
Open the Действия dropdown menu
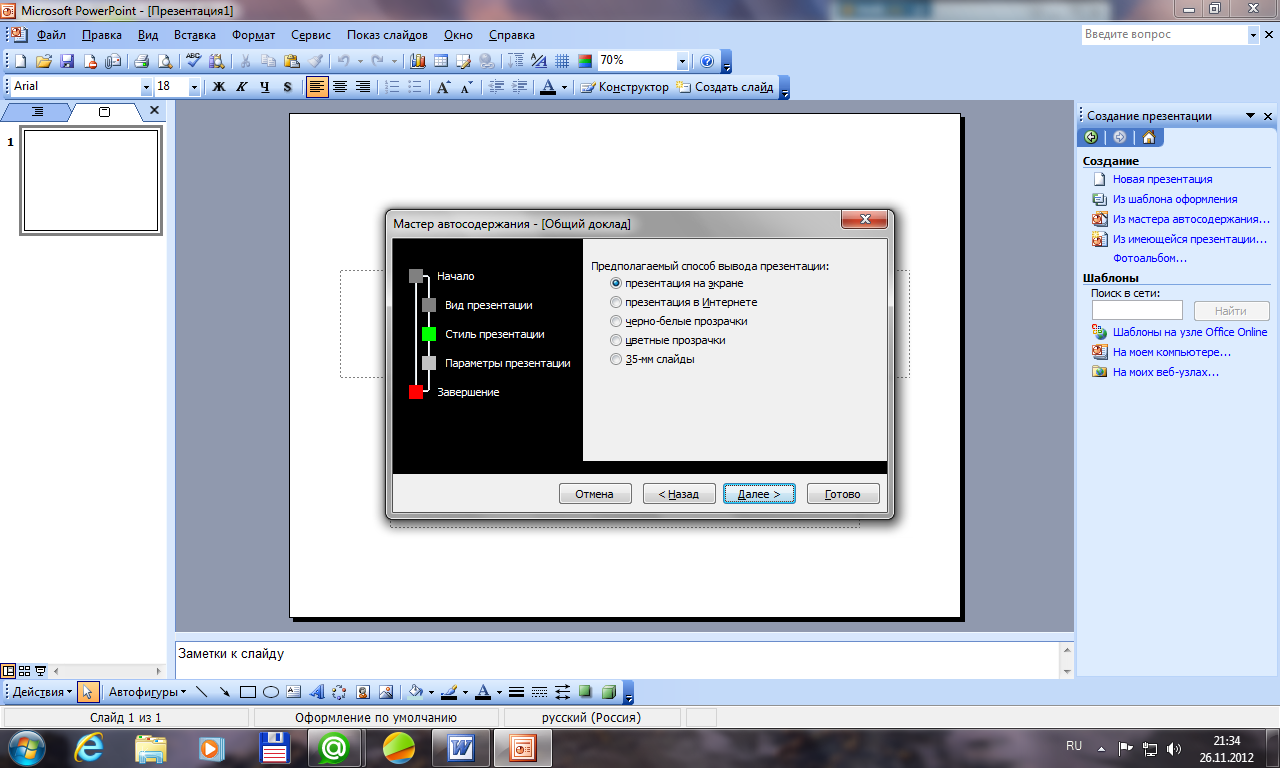click(42, 691)
